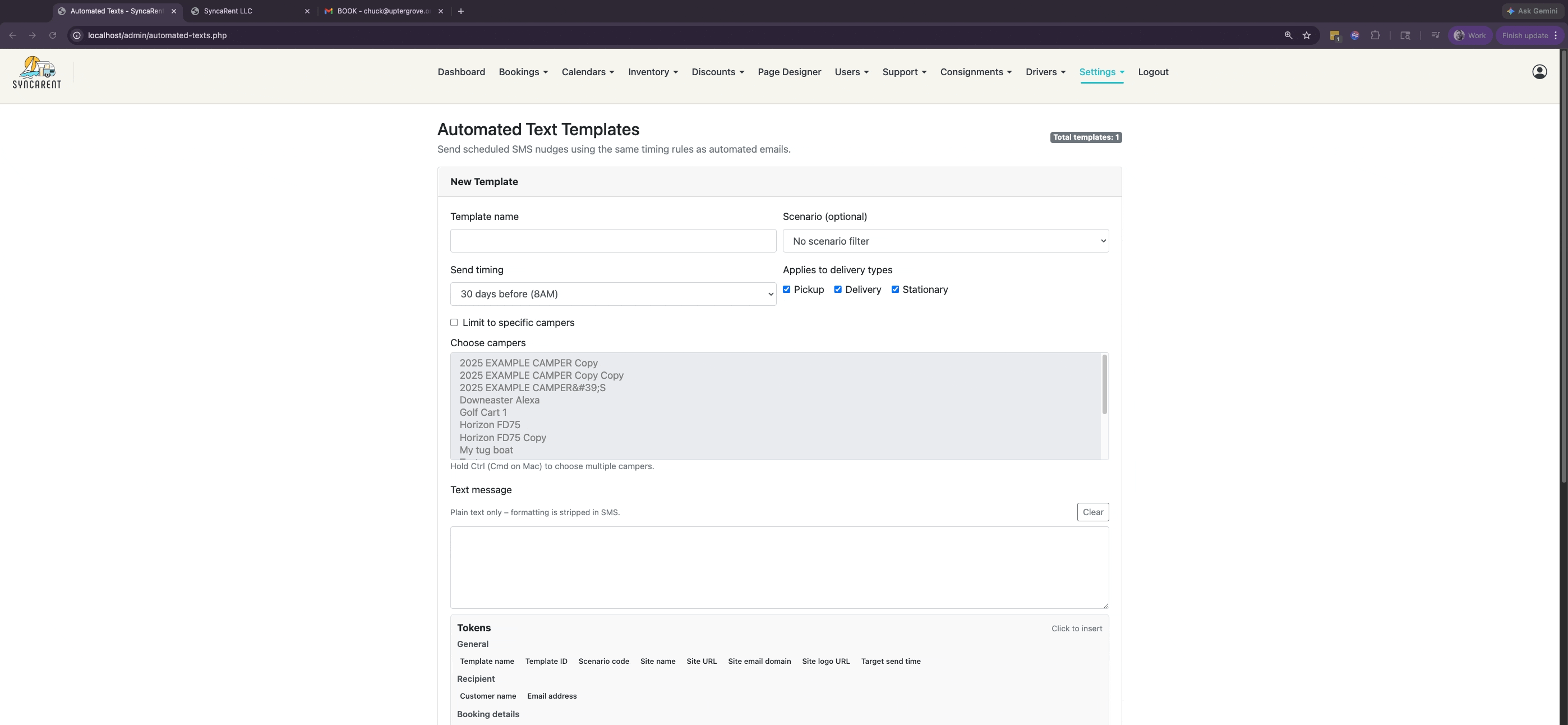Insert the Target send time token
The width and height of the screenshot is (1568, 725).
click(891, 661)
